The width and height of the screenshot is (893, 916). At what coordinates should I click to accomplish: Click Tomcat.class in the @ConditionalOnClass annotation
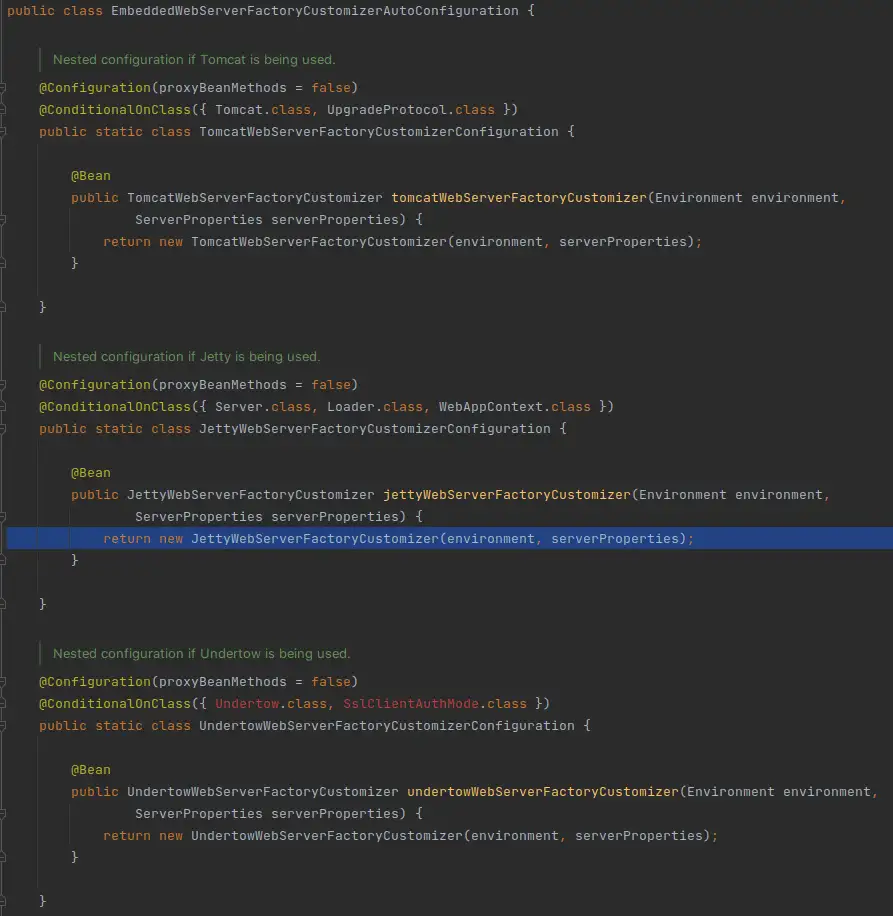[263, 110]
